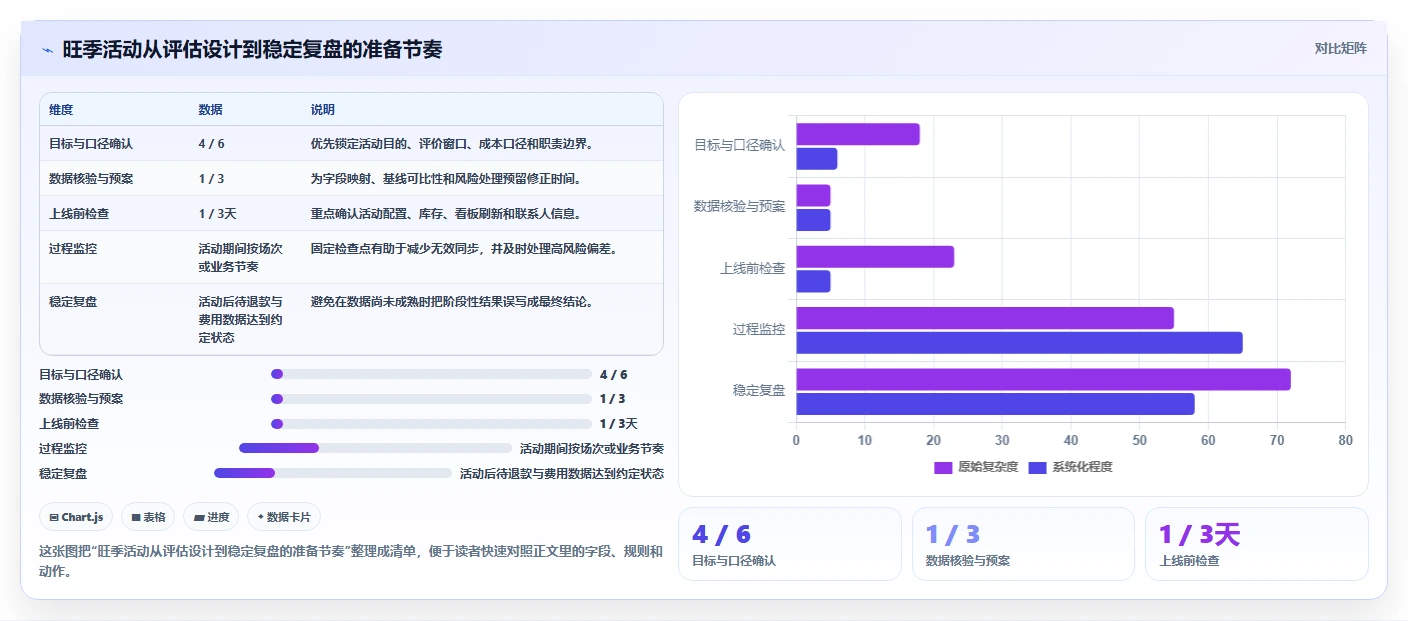Toggle the 原始复杂度 legend swatch

click(x=943, y=467)
